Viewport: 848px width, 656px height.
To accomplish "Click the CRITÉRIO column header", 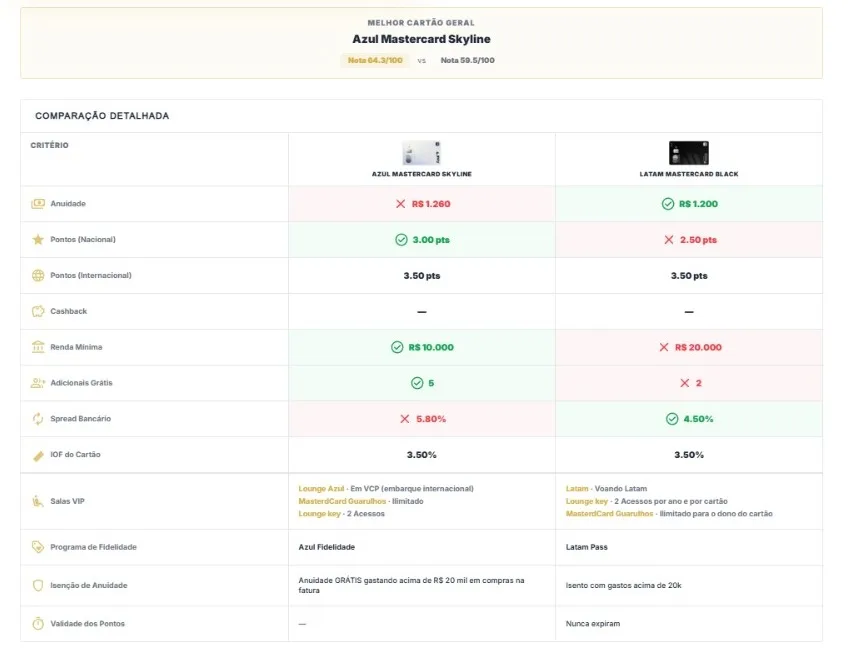I will (x=49, y=145).
